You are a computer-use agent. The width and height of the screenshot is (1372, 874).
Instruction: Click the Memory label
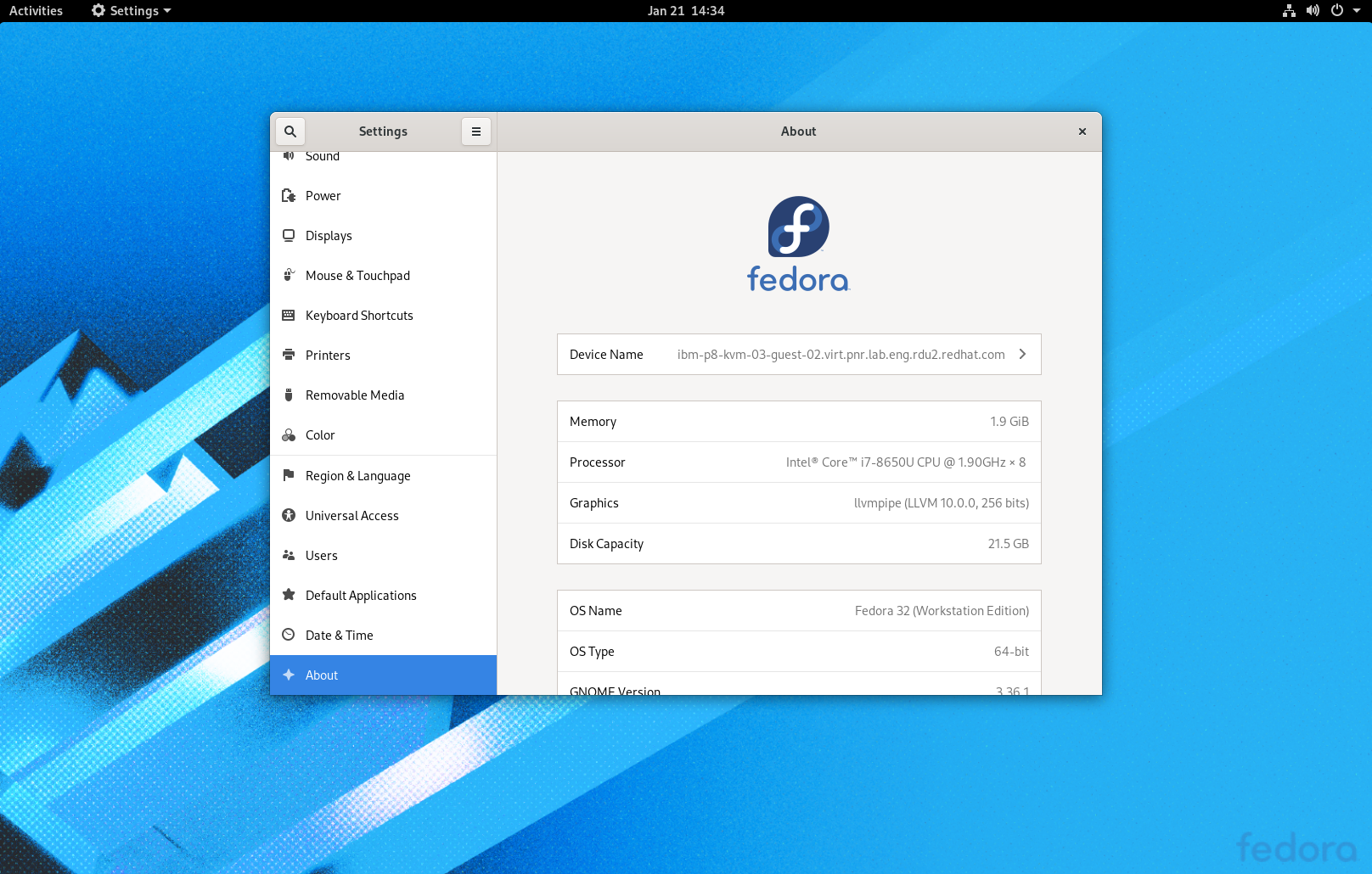tap(593, 422)
